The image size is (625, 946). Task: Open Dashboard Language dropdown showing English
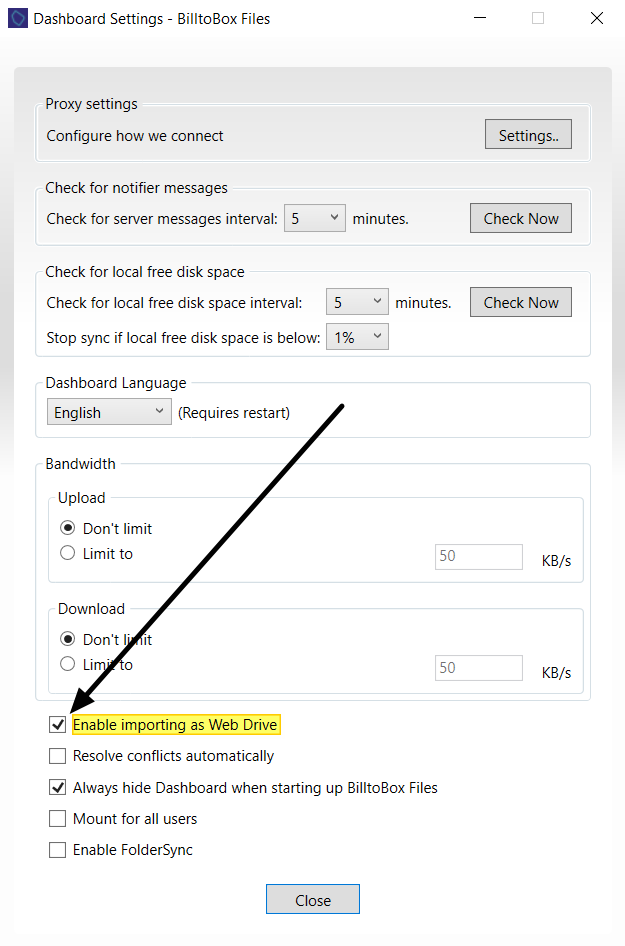coord(109,412)
